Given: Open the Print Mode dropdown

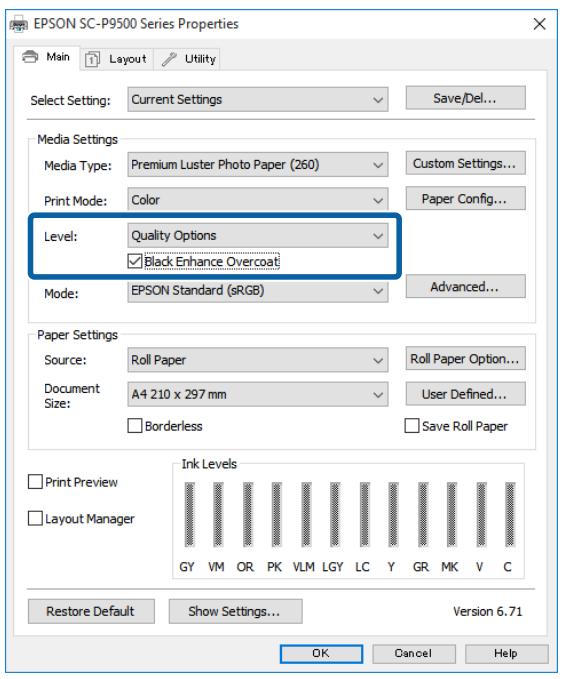Looking at the screenshot, I should [258, 200].
